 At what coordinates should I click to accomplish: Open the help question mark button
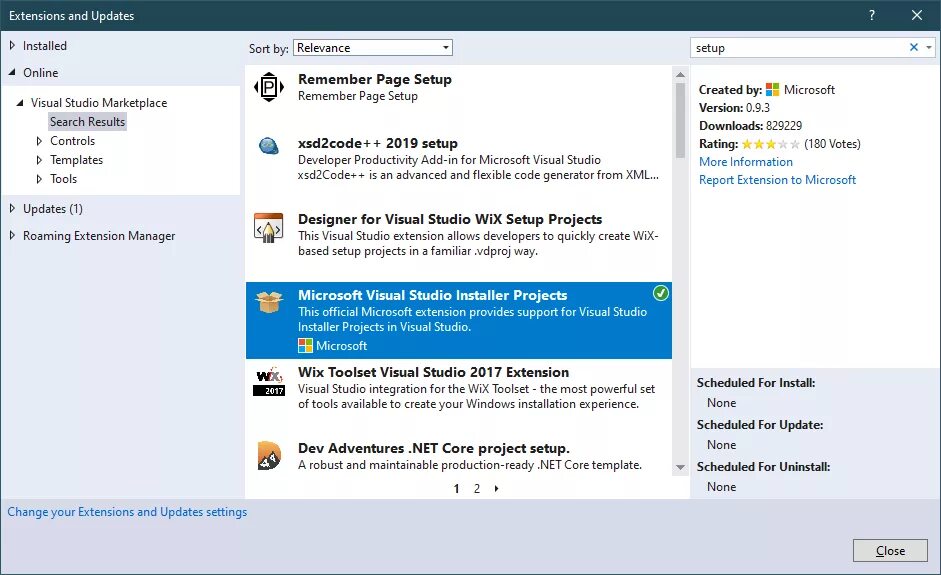872,15
